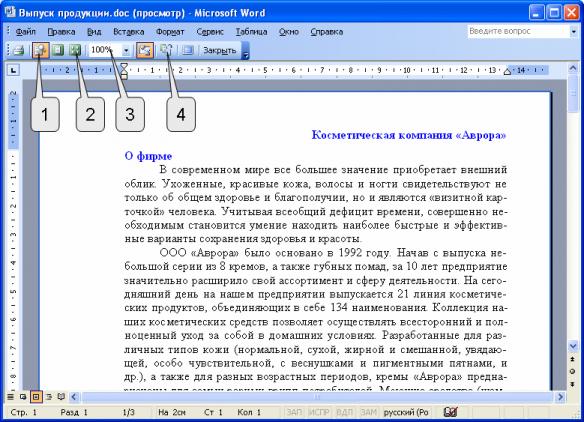
Task: Click 'Ст 1' in the status bar
Action: click(213, 412)
